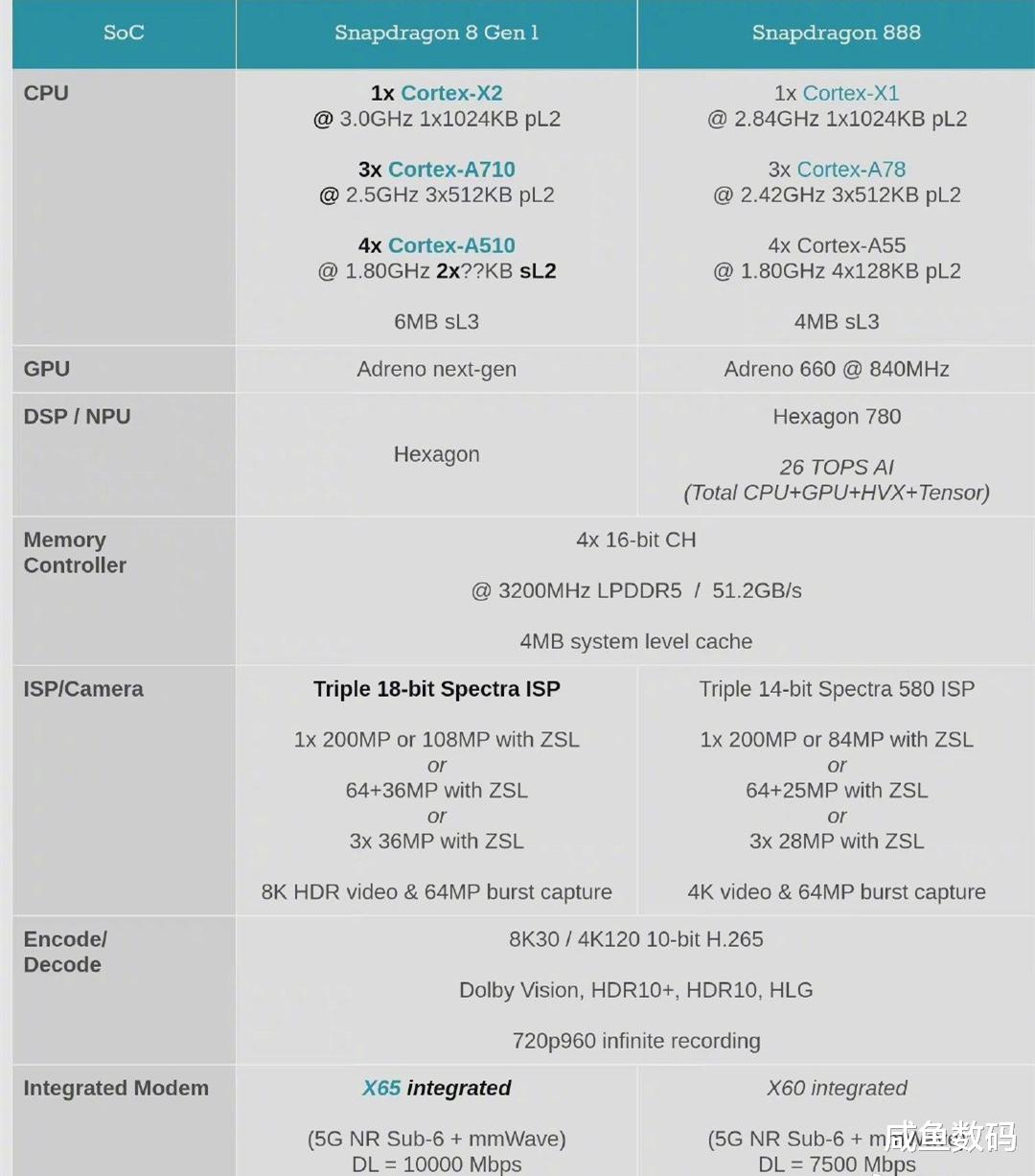Click the SoC header cell
This screenshot has width=1035, height=1176.
(x=124, y=33)
